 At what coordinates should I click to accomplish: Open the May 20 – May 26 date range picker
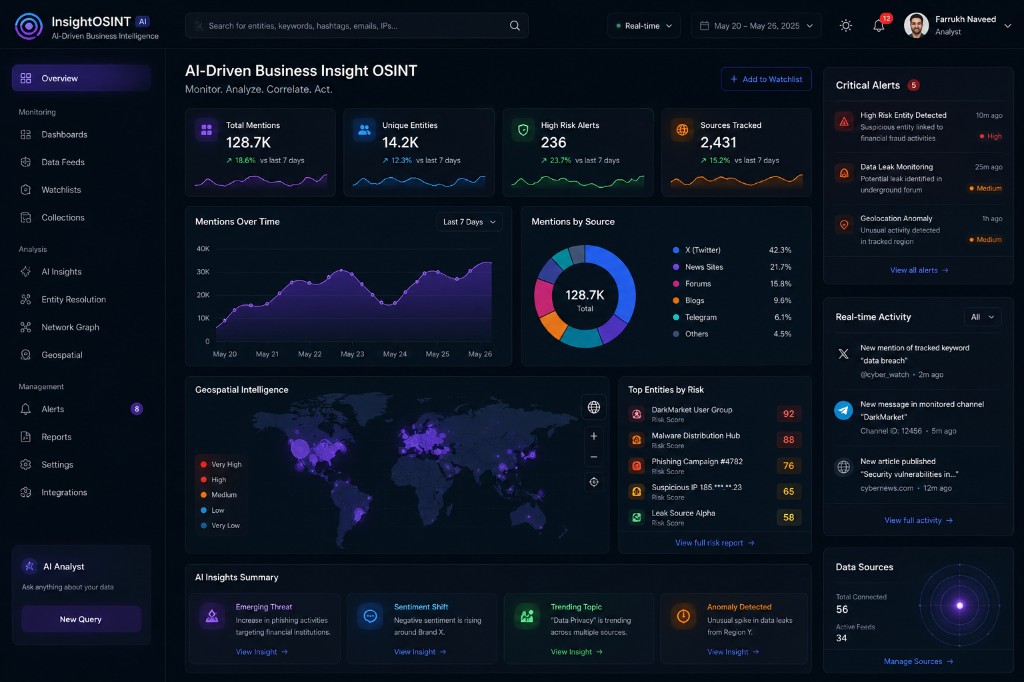(756, 25)
